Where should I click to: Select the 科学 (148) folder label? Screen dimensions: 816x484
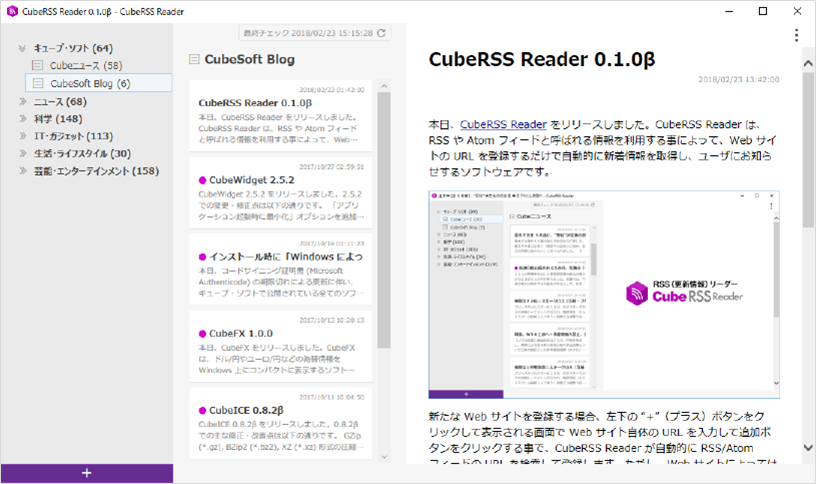click(x=58, y=119)
